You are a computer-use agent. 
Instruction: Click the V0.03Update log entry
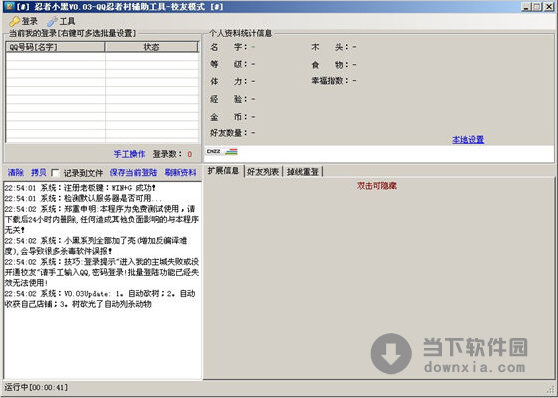(x=100, y=299)
